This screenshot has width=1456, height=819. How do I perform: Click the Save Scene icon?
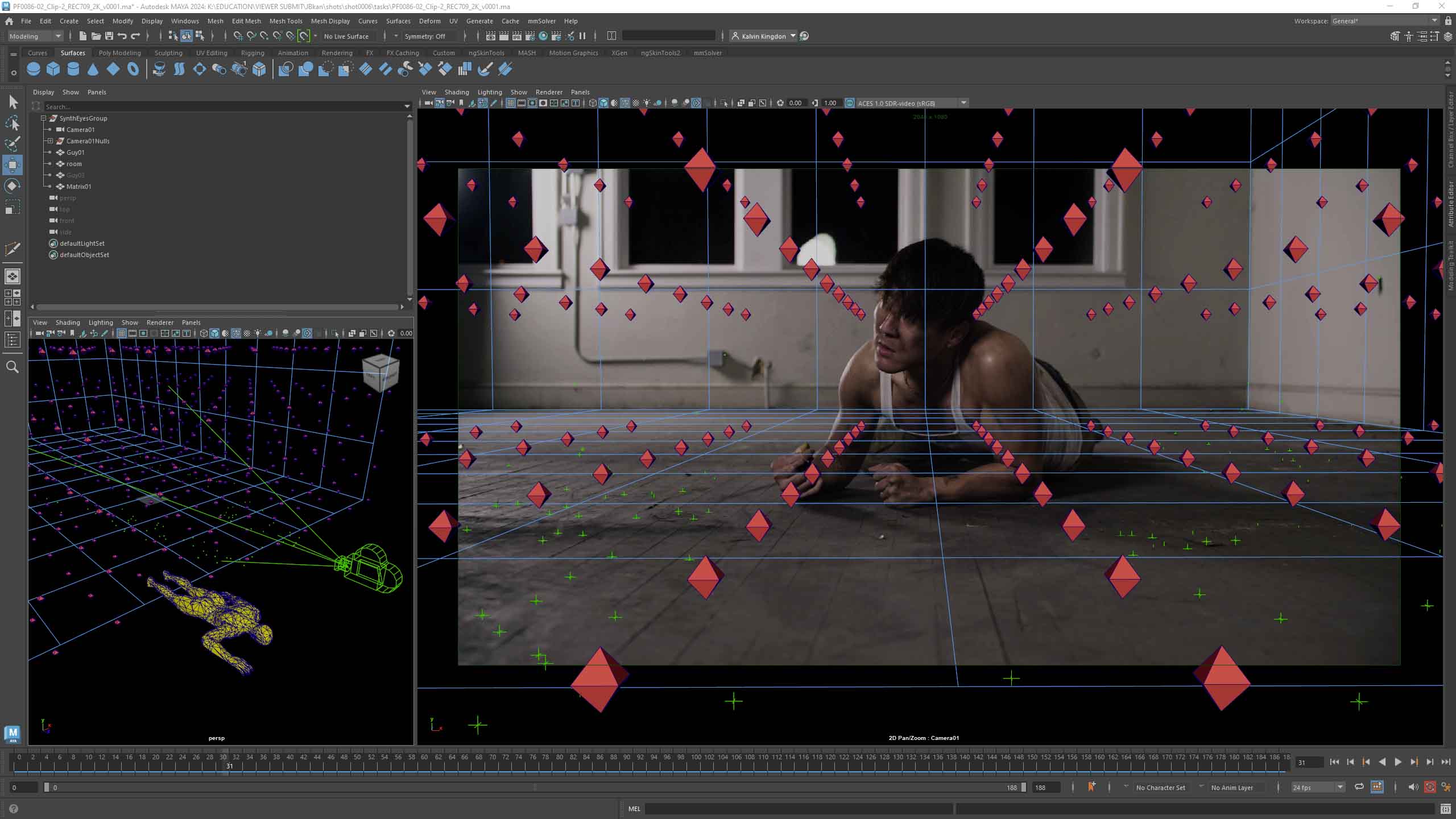(109, 36)
